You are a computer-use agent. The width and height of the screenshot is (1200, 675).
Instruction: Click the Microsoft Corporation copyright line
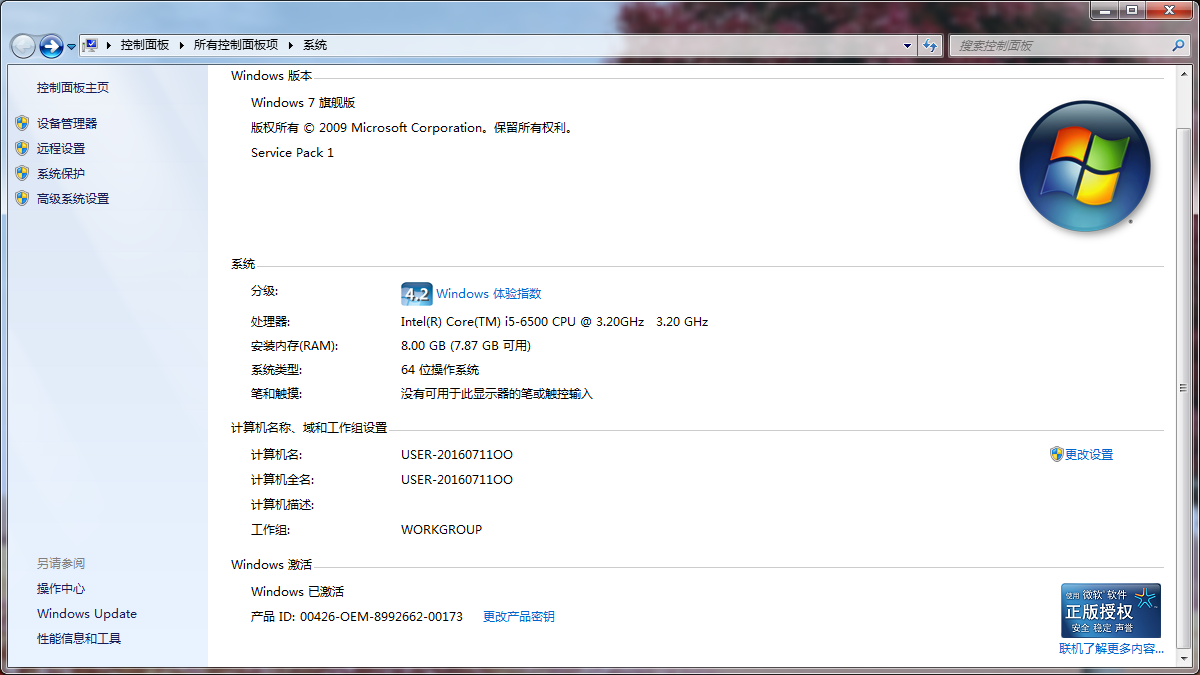(411, 128)
